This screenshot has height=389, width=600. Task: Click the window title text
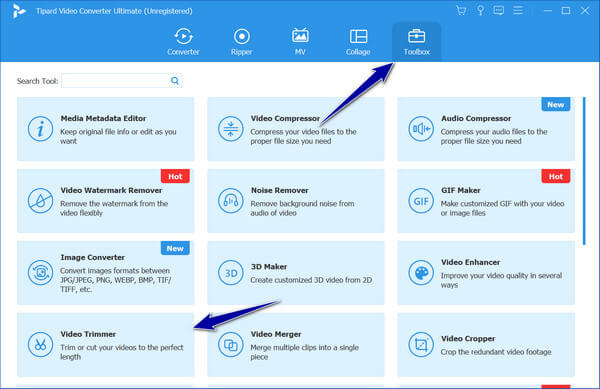pyautogui.click(x=114, y=11)
